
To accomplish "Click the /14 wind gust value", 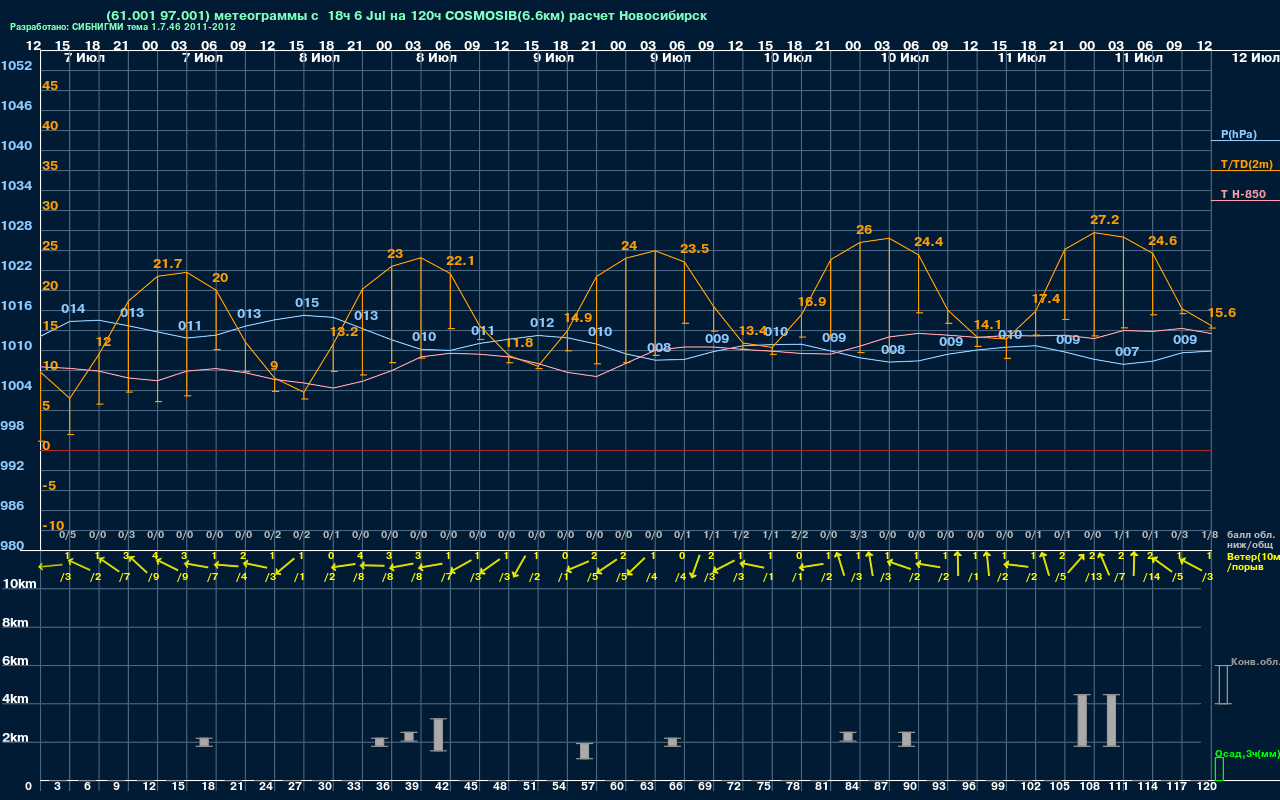I will (1149, 577).
